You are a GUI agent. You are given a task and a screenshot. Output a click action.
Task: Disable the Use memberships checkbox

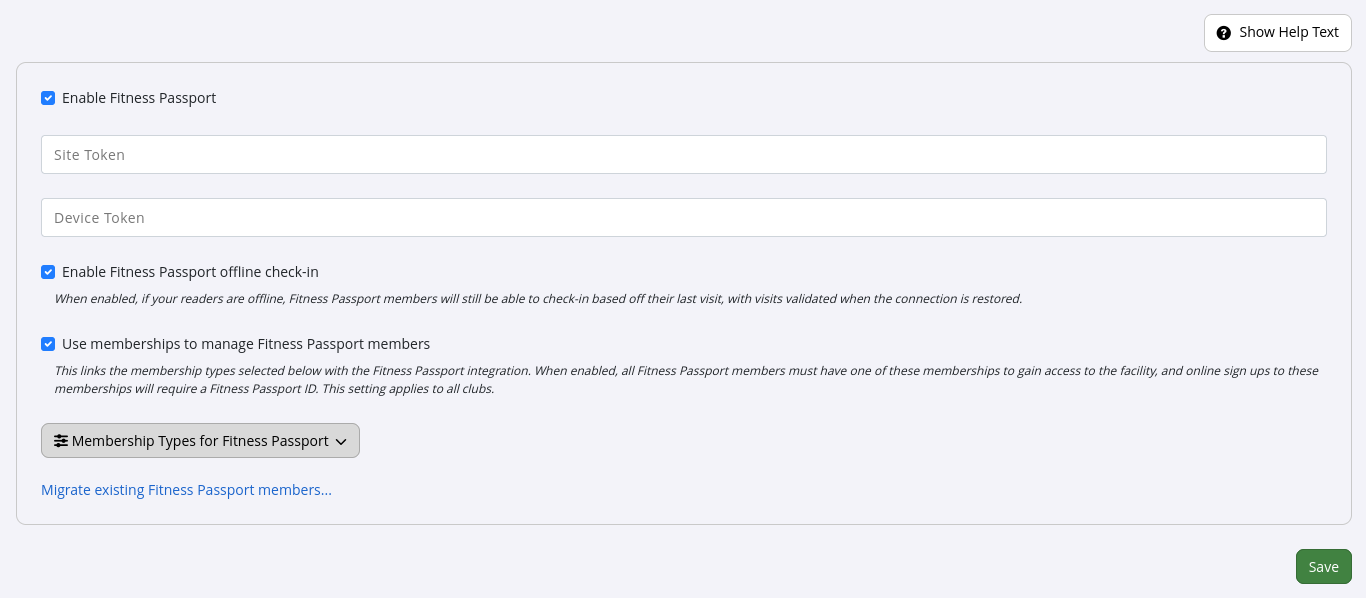coord(48,344)
